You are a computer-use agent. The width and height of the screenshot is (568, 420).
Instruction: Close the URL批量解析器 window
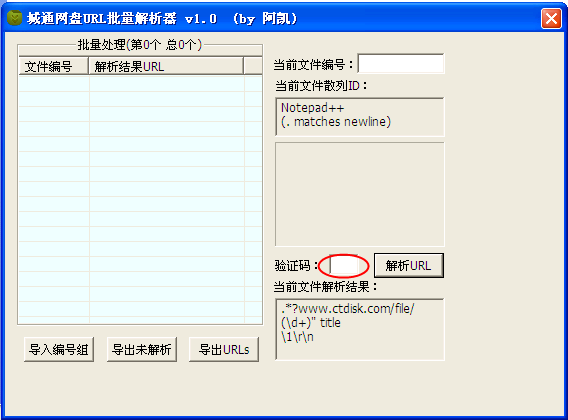coord(551,18)
